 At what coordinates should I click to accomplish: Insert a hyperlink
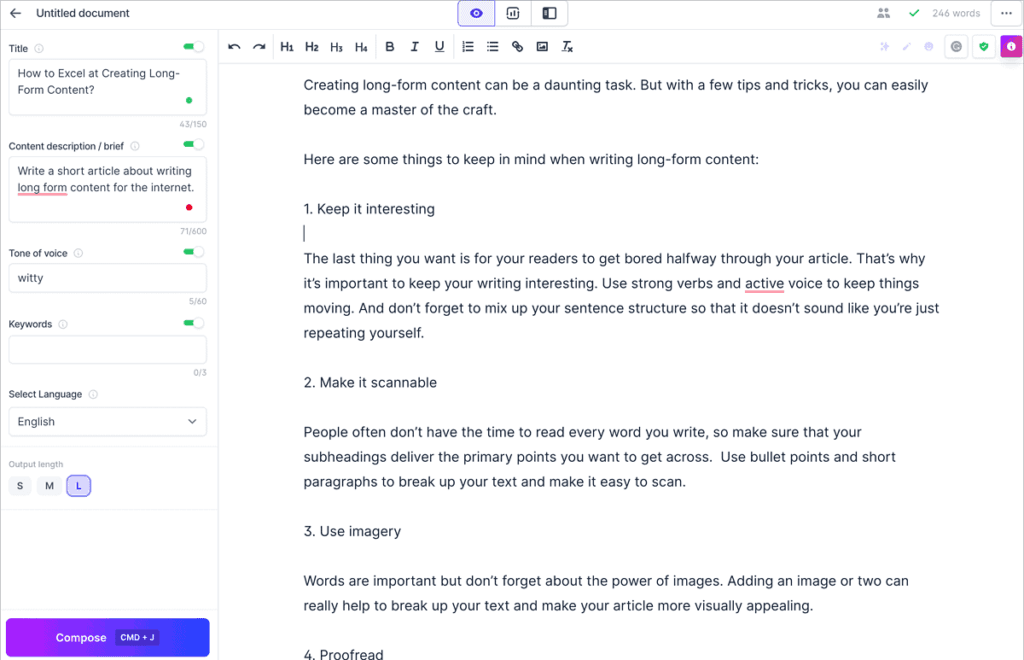coord(516,46)
